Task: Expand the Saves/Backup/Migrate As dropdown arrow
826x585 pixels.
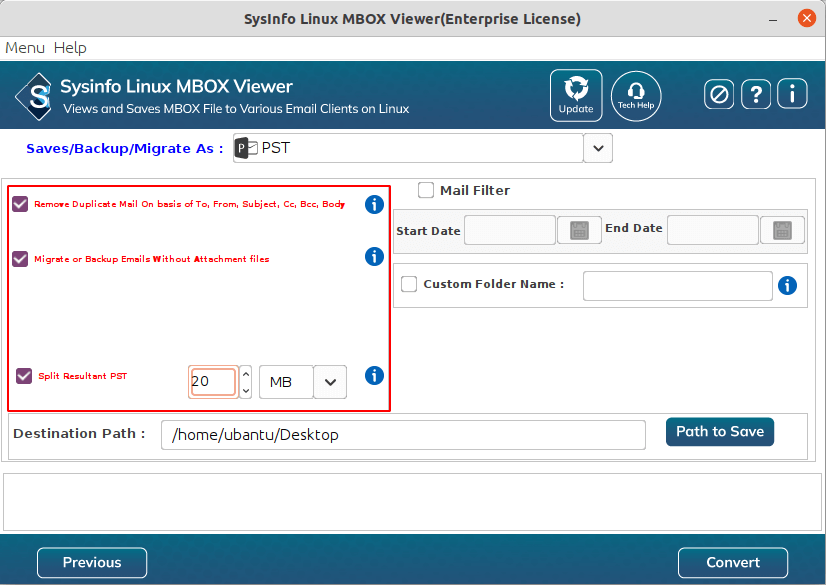Action: coord(598,148)
